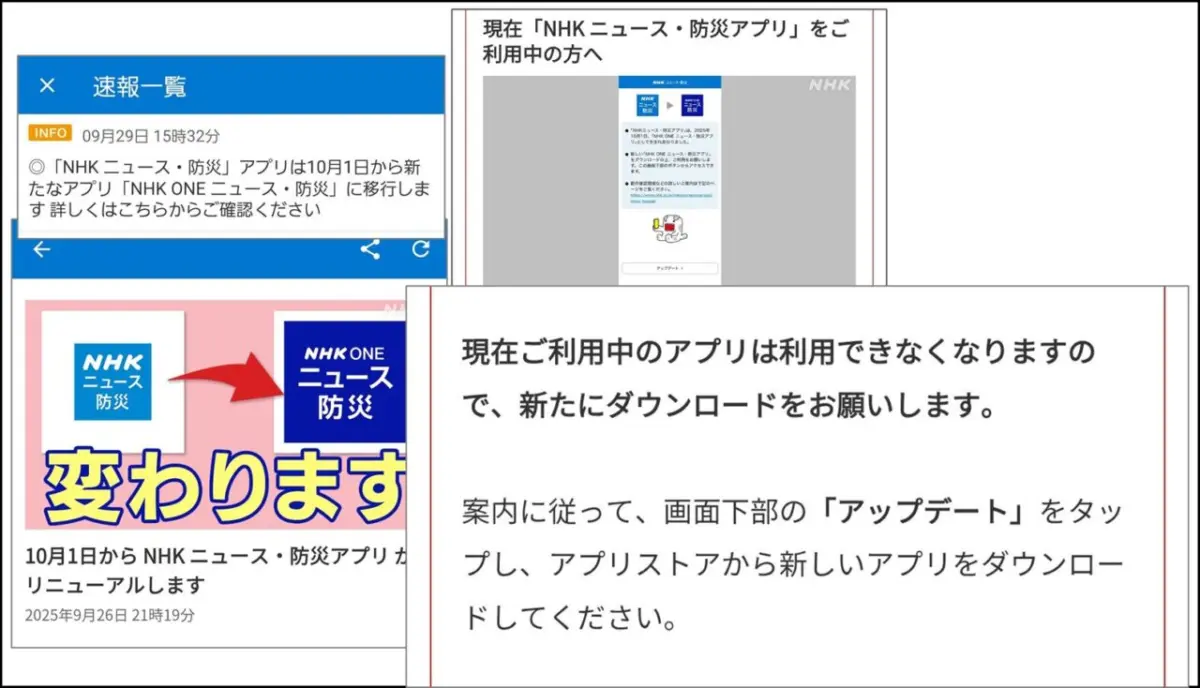The image size is (1200, 688).
Task: Open the 移行します breaking news notice text
Action: point(231,186)
